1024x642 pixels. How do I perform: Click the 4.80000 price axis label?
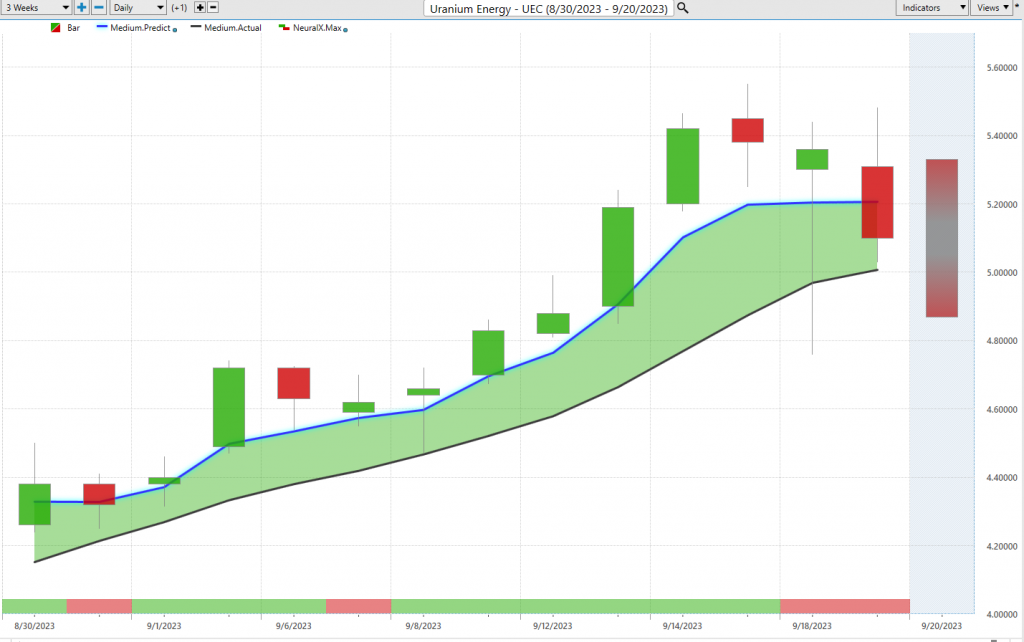(1002, 341)
